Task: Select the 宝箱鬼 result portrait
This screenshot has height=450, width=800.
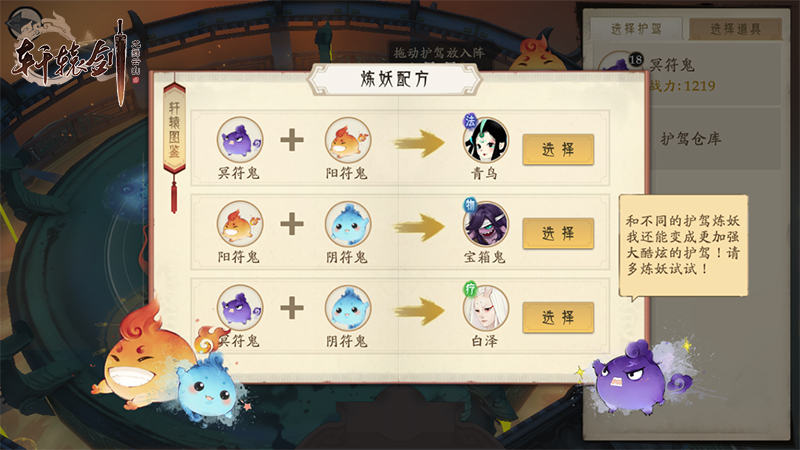Action: pyautogui.click(x=485, y=223)
